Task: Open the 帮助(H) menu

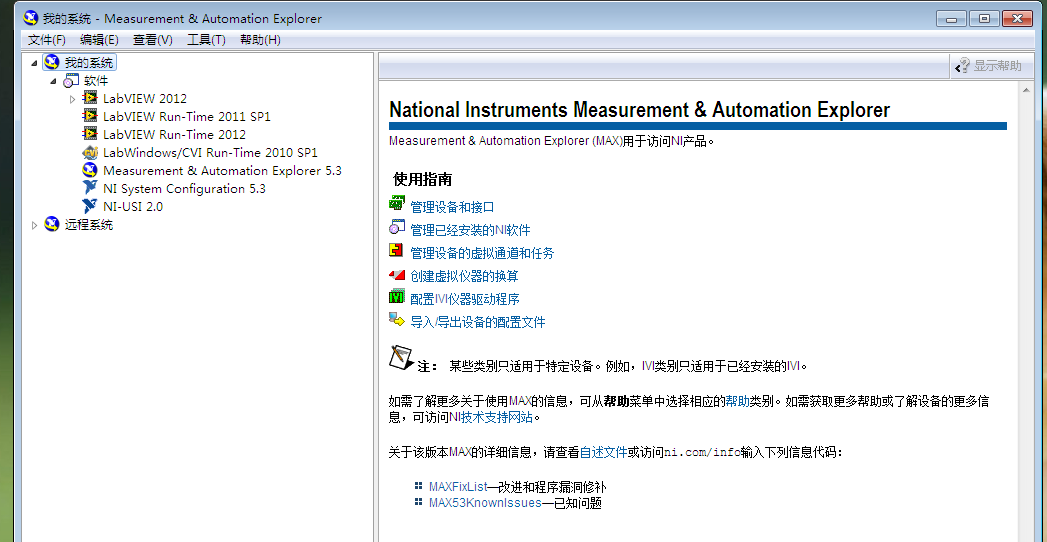Action: tap(260, 40)
